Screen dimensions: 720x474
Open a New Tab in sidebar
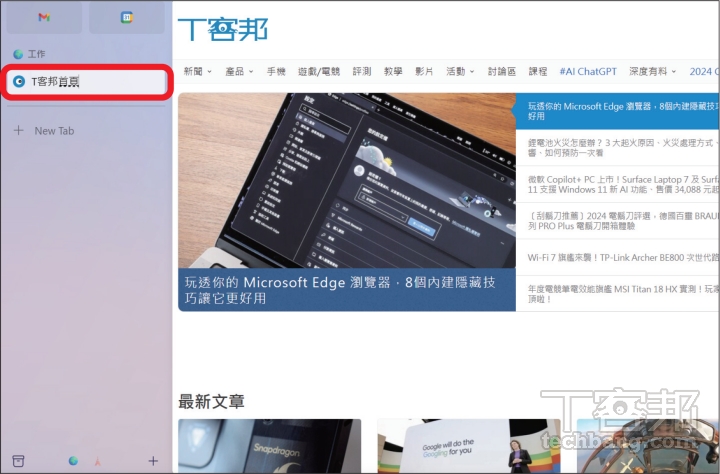[x=54, y=131]
